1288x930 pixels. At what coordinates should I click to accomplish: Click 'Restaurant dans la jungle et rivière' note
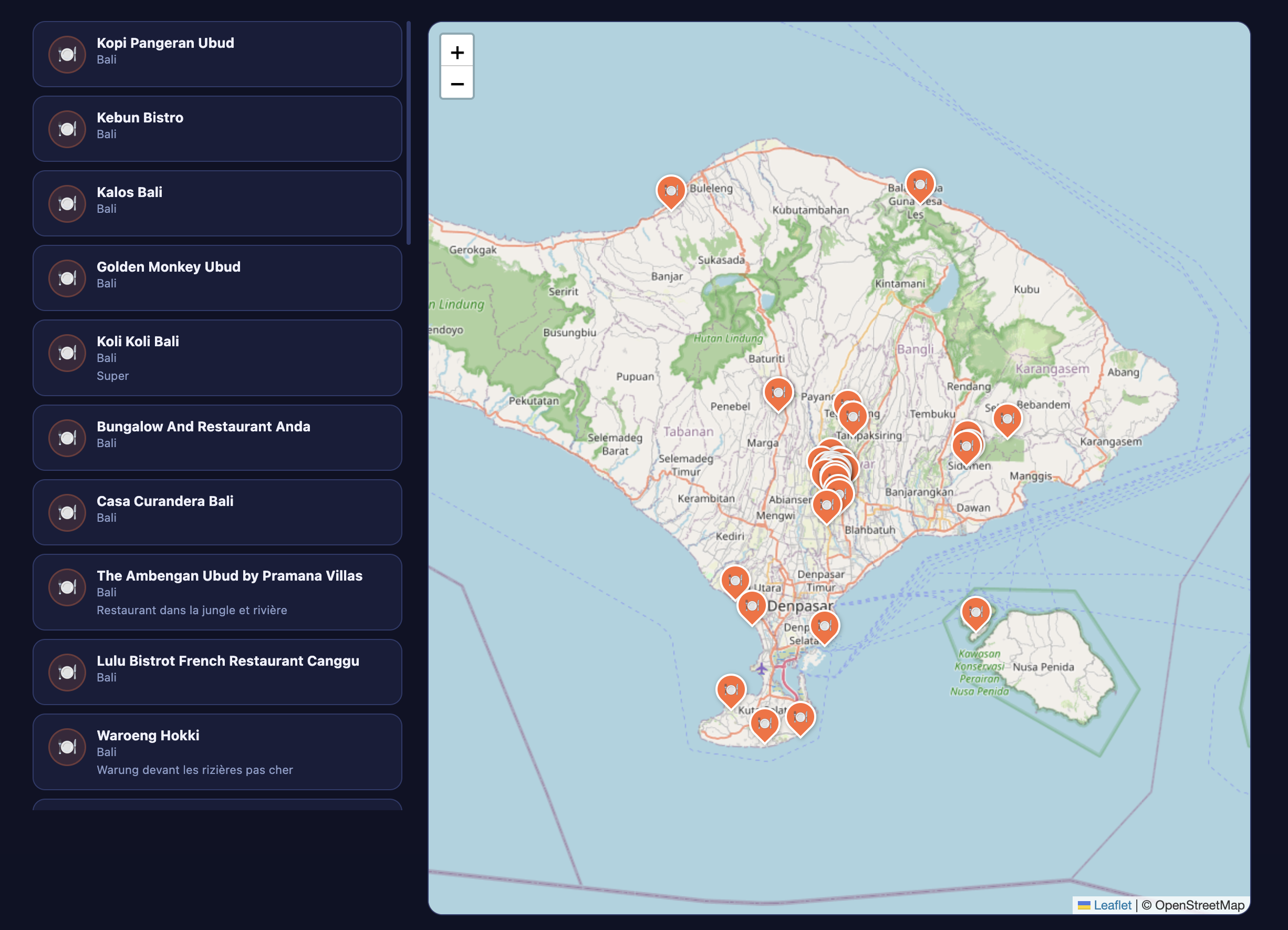click(192, 610)
